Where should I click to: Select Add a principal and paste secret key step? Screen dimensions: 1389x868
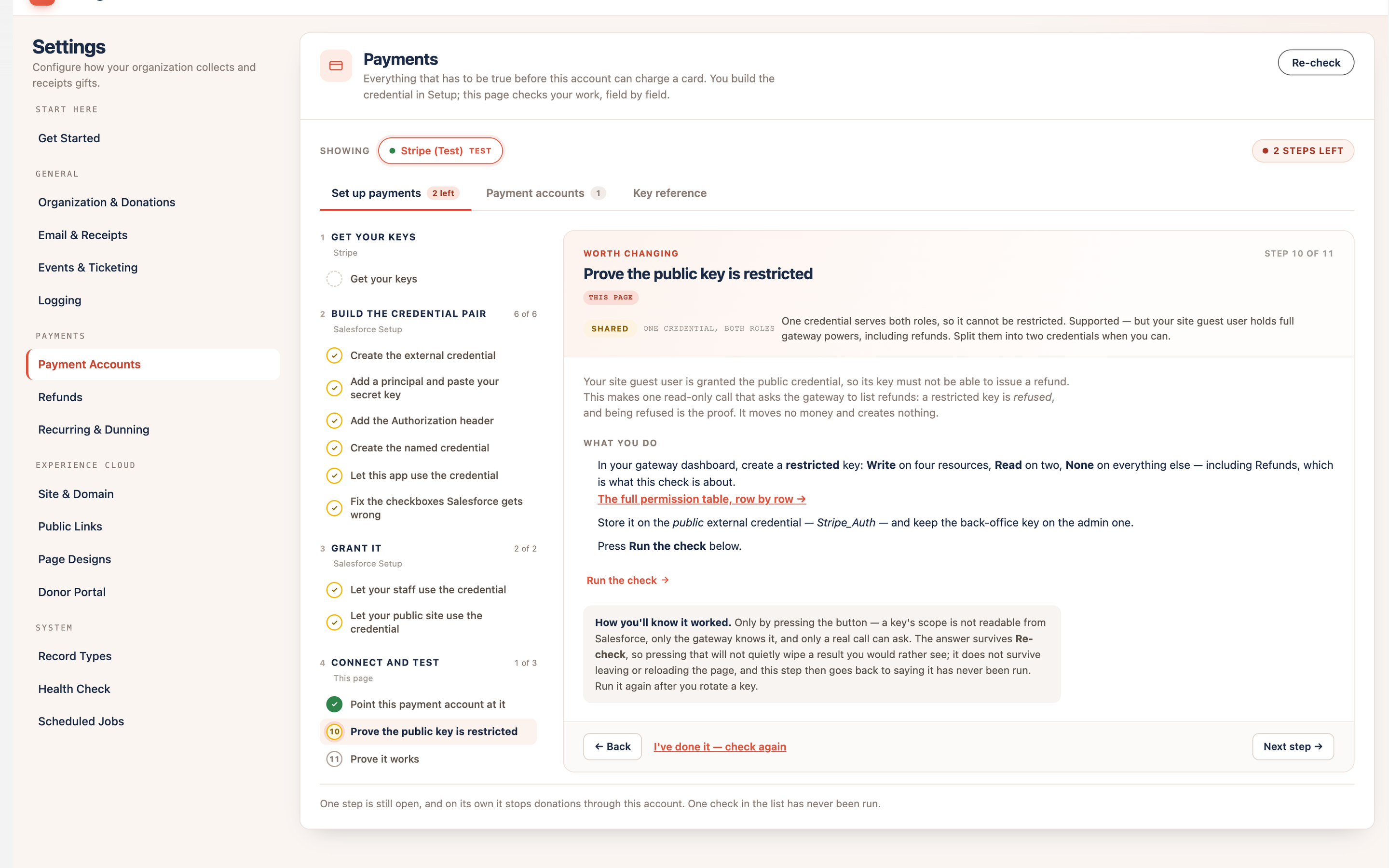[428, 388]
